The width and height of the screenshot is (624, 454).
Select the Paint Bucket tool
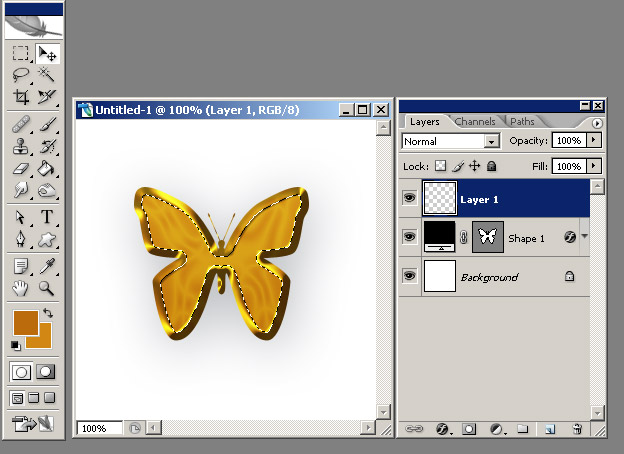pos(47,169)
